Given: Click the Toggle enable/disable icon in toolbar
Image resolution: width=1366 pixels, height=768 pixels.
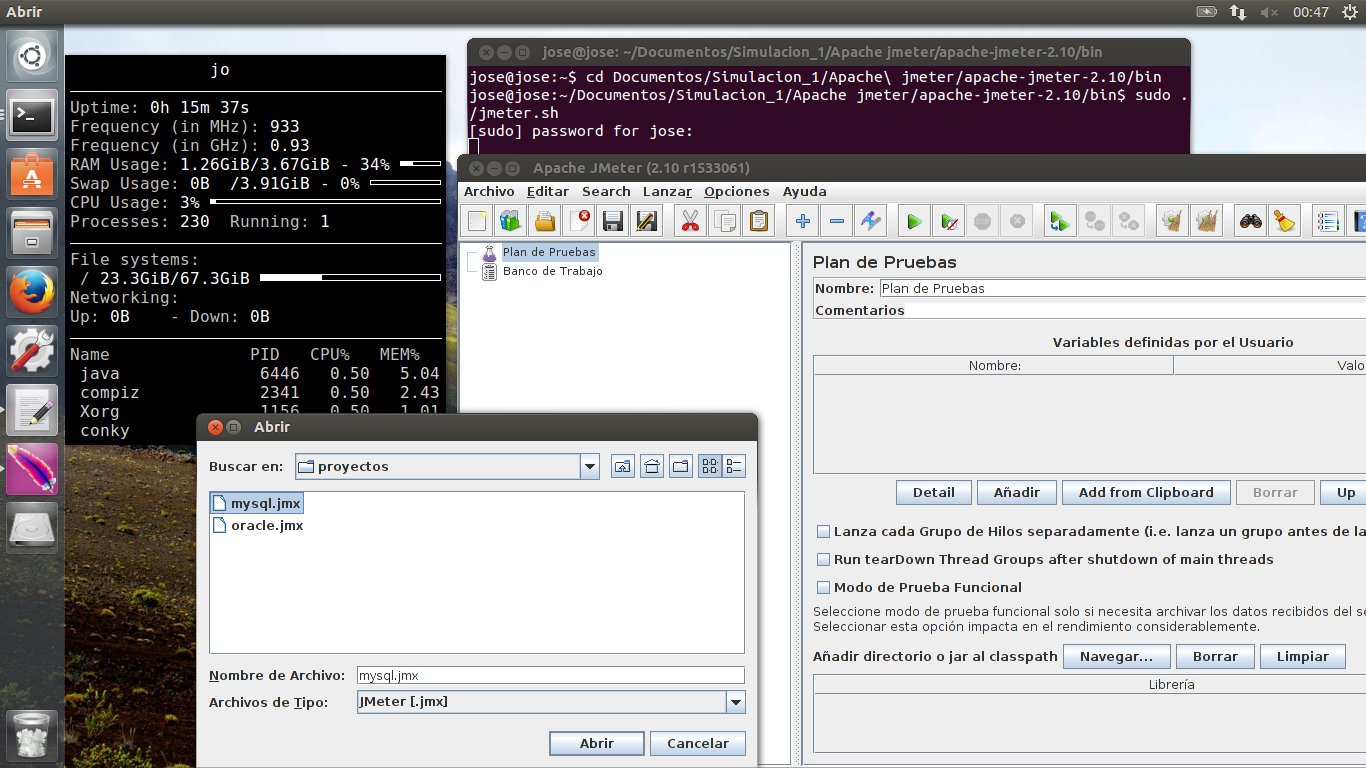Looking at the screenshot, I should click(x=871, y=221).
